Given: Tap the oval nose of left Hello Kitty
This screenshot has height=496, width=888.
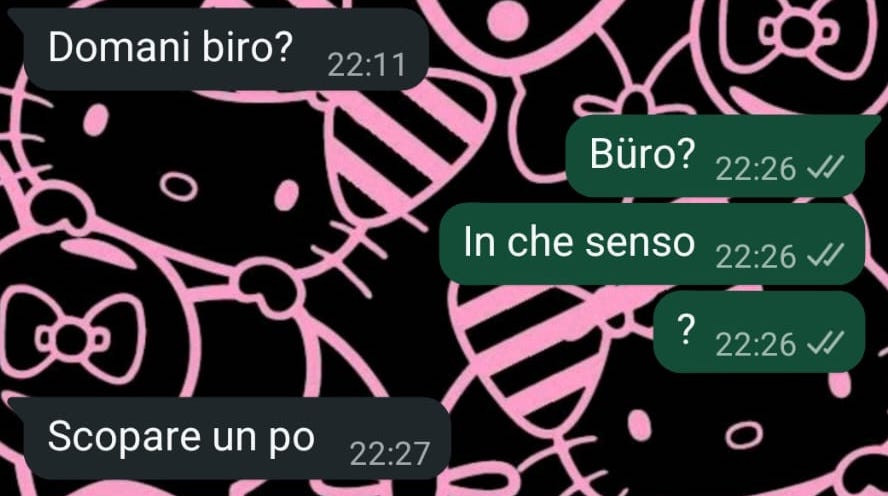Looking at the screenshot, I should pyautogui.click(x=178, y=187).
